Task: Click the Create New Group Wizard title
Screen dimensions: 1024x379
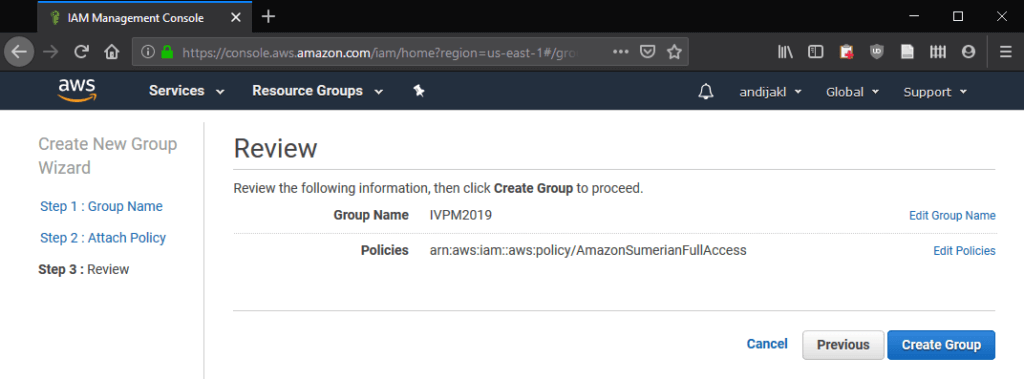Action: pyautogui.click(x=108, y=156)
